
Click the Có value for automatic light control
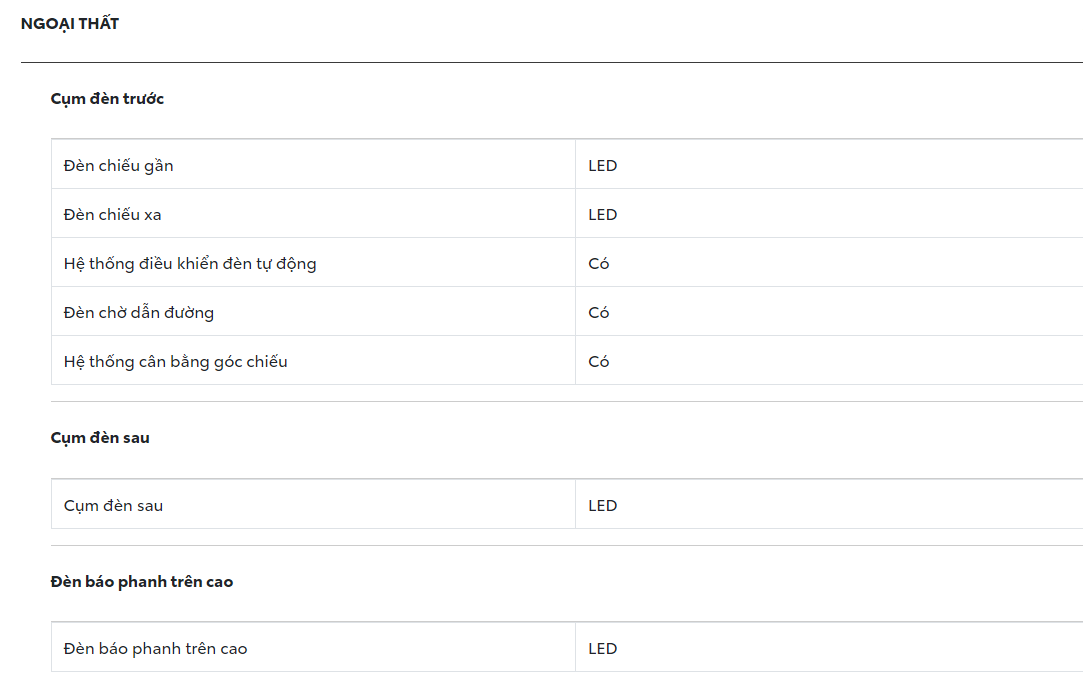pyautogui.click(x=599, y=264)
